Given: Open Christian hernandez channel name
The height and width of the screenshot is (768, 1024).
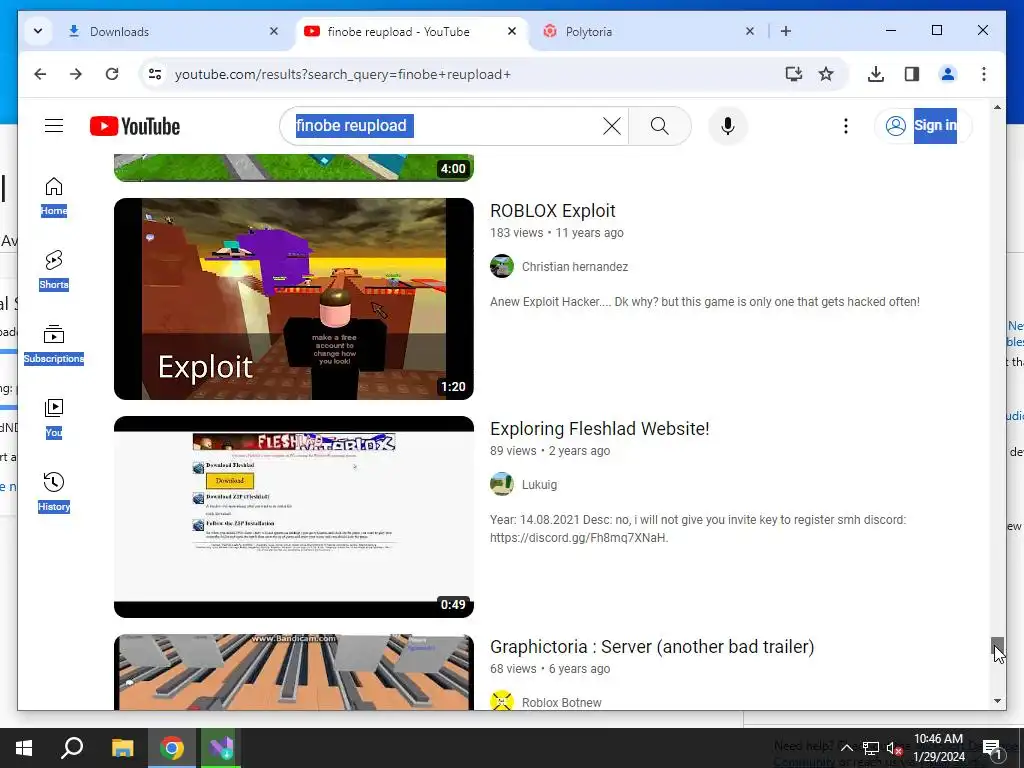Looking at the screenshot, I should (x=575, y=266).
